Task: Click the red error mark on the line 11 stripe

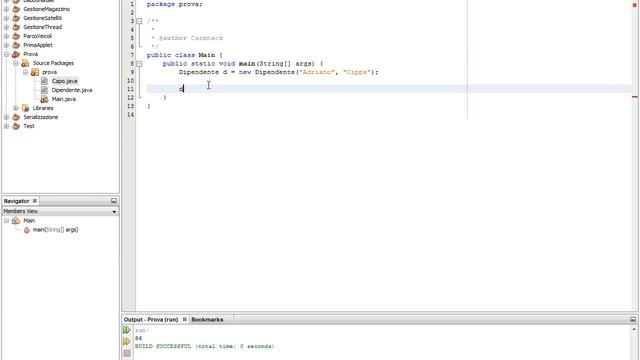Action: click(635, 97)
